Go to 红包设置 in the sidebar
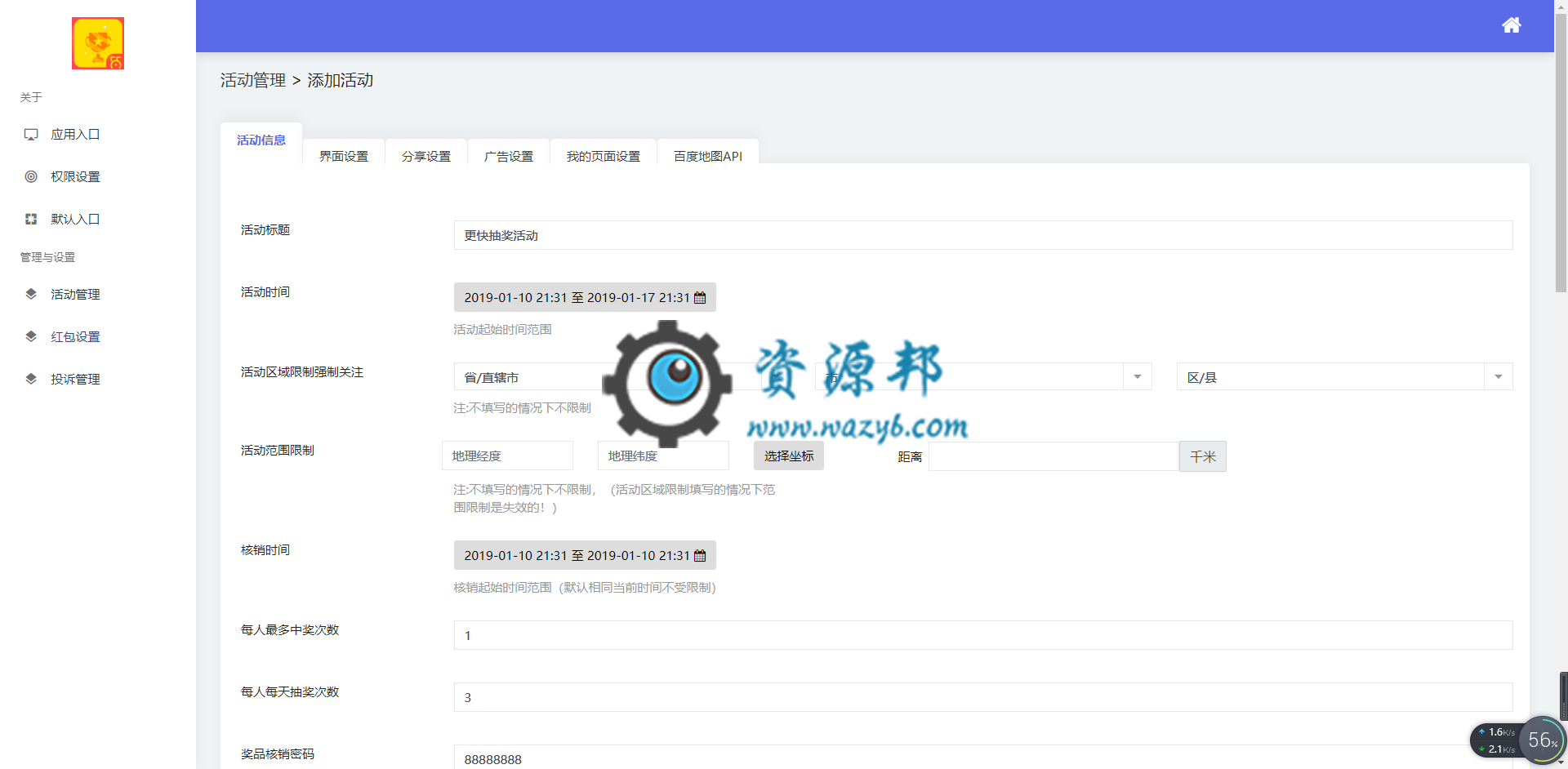Image resolution: width=1568 pixels, height=769 pixels. coord(75,337)
